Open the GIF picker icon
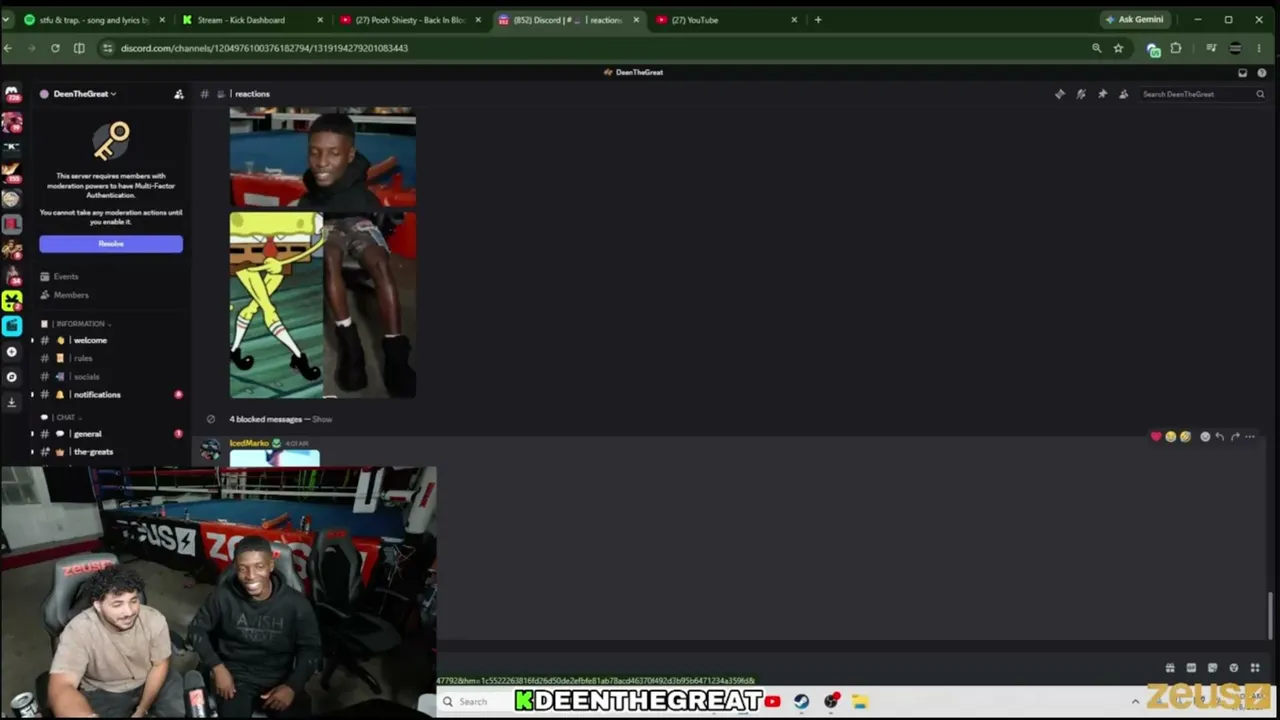This screenshot has width=1280, height=720. click(1191, 668)
